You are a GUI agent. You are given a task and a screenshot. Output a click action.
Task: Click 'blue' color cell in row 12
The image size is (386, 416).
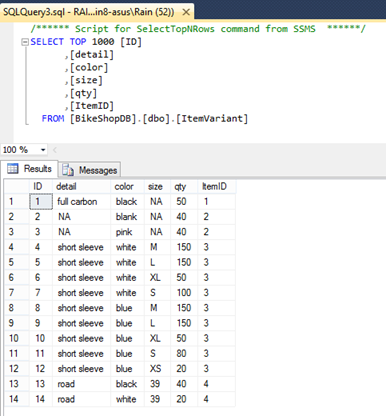[x=128, y=369]
